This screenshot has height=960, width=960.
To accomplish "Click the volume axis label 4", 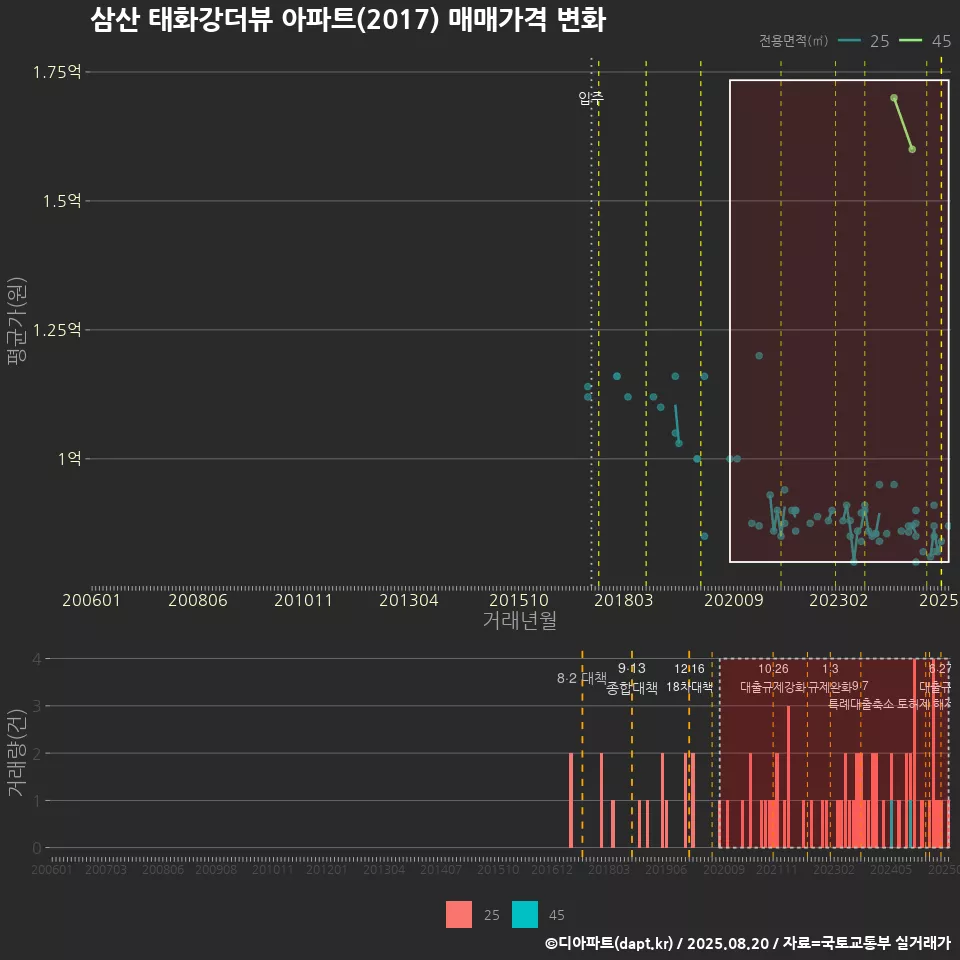I will (37, 659).
